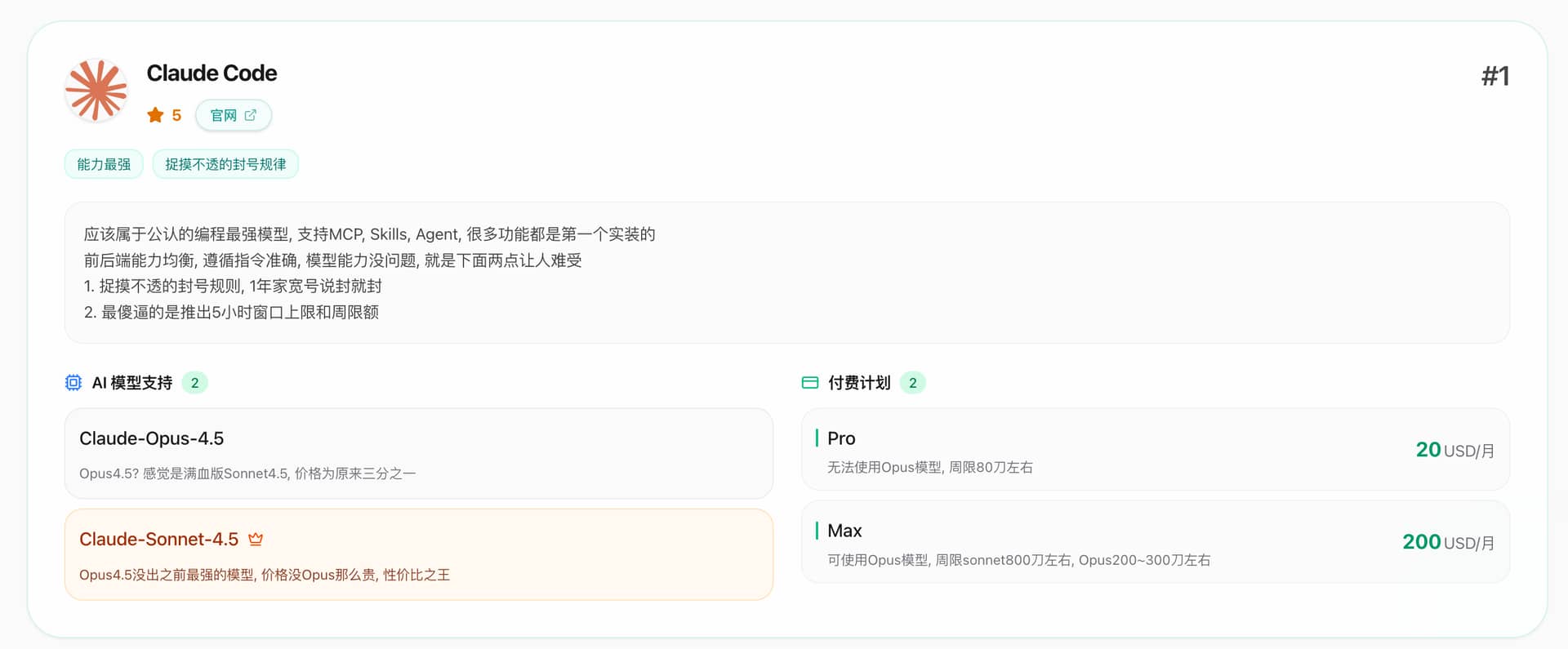Screen dimensions: 1568x649
Task: Select the 能力最强 tag
Action: coord(104,164)
